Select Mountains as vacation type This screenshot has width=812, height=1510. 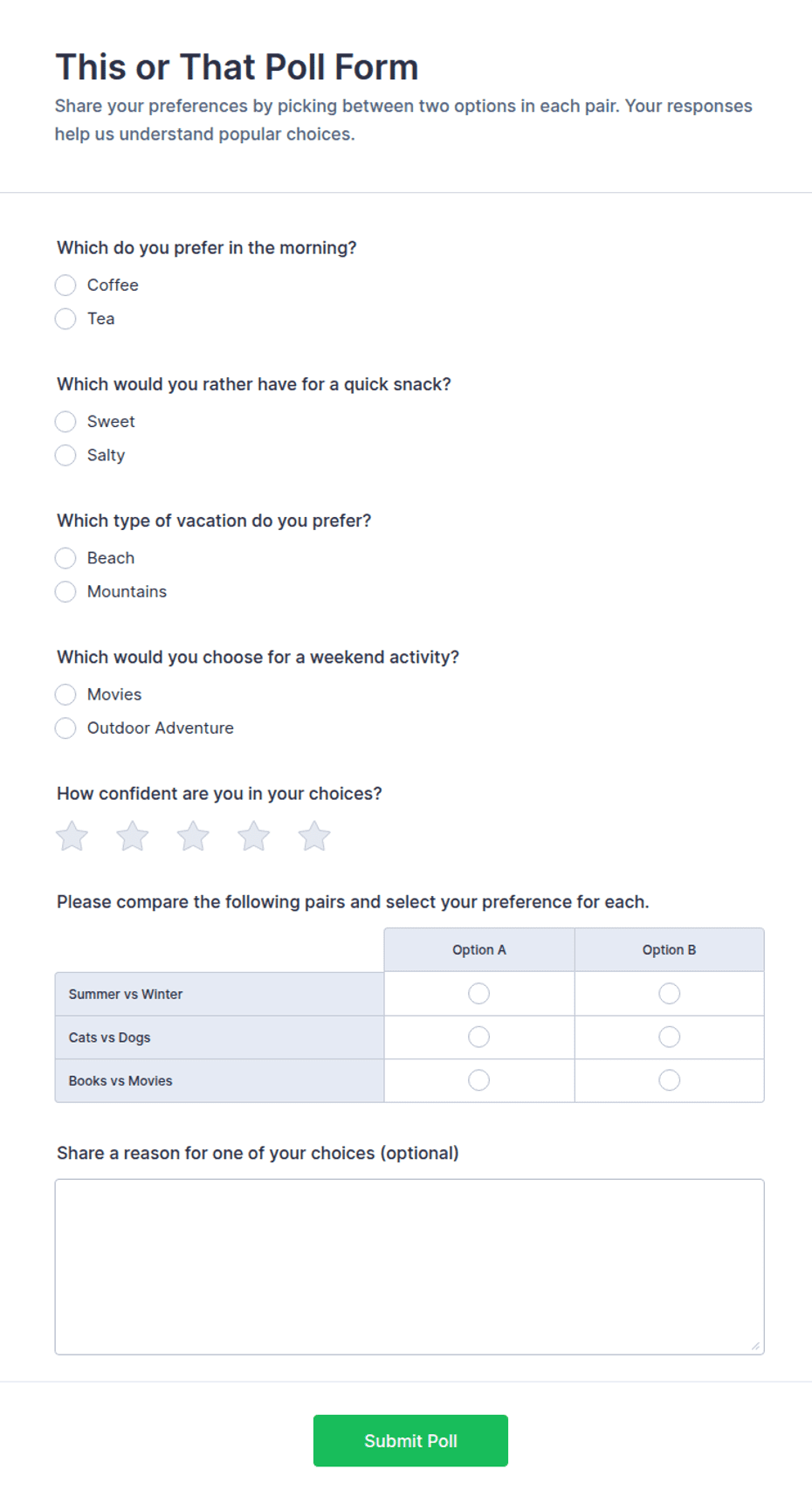pos(65,591)
